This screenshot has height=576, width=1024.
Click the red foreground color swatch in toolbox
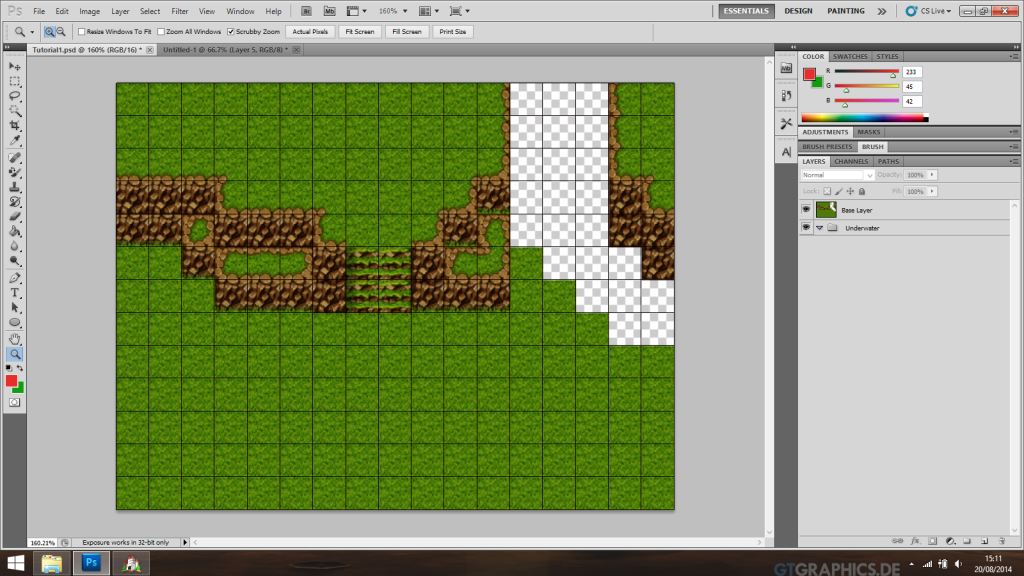point(11,381)
